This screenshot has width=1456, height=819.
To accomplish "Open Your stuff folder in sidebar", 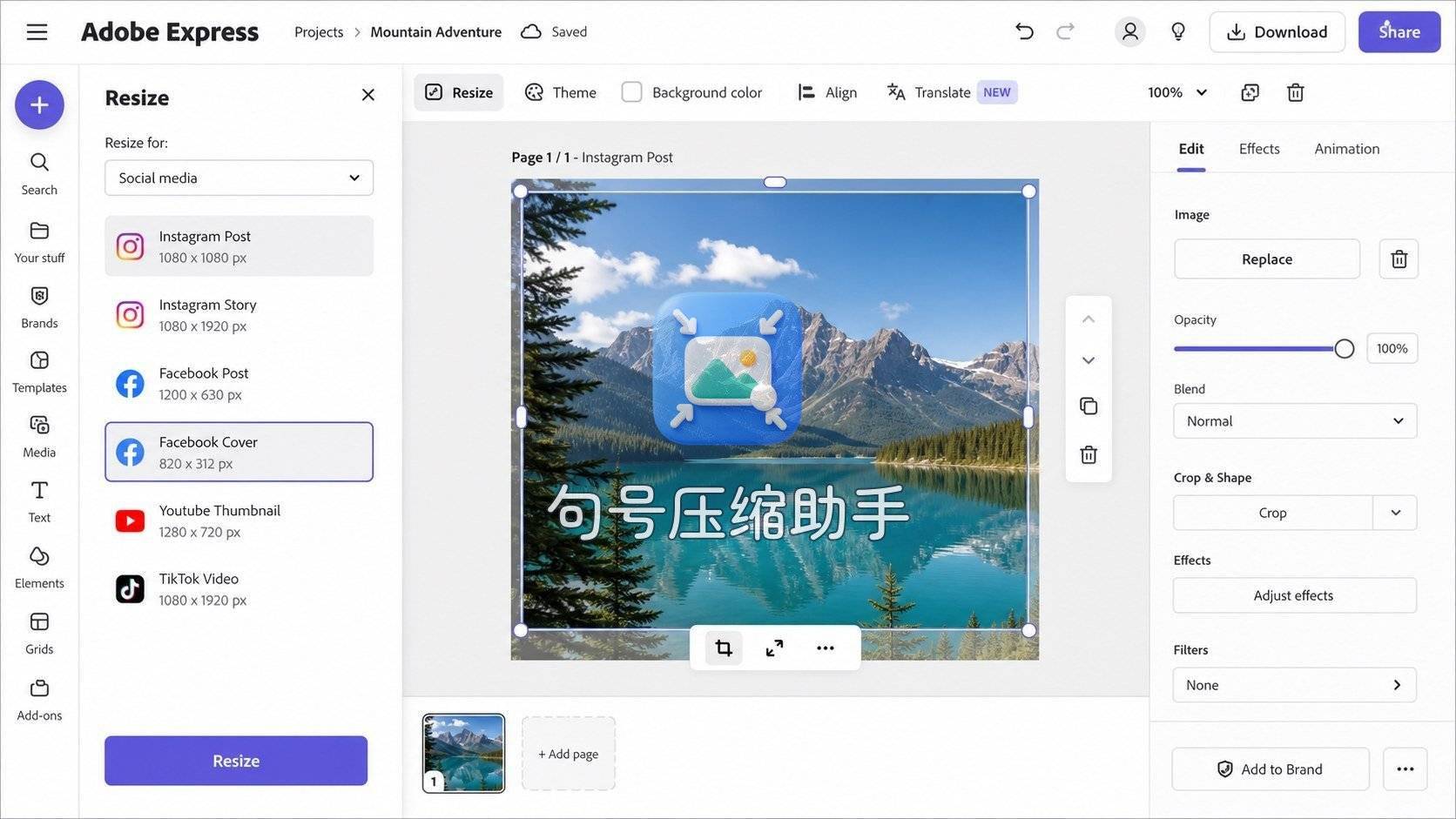I will [x=39, y=243].
